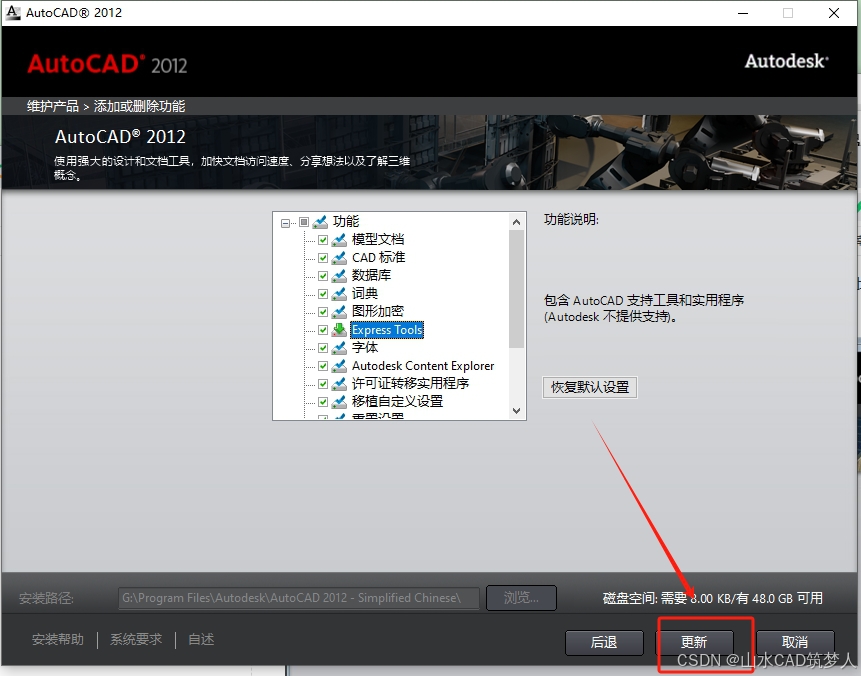Select the Express Tools tree item
Viewport: 861px width, 676px height.
[387, 329]
